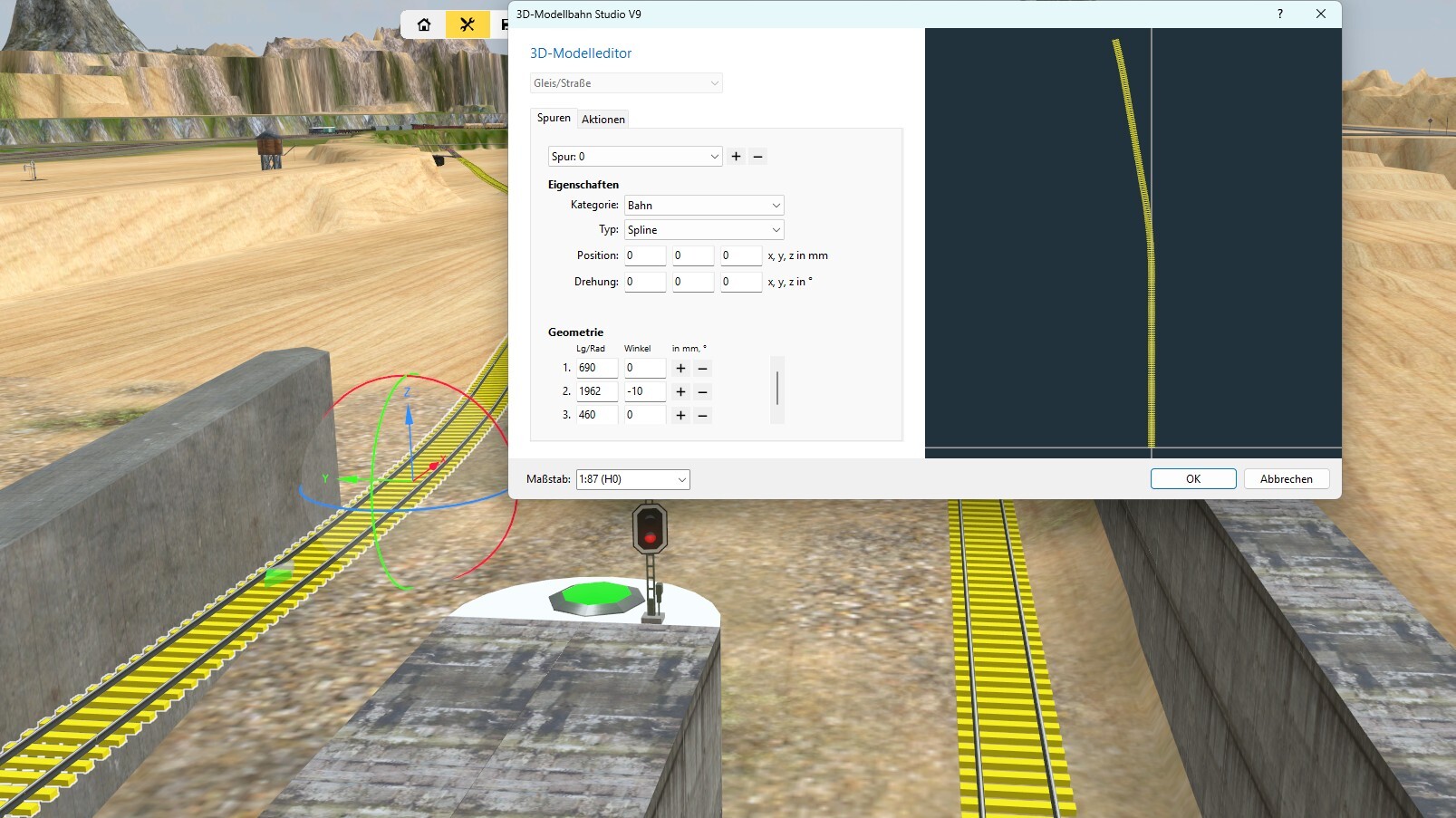Image resolution: width=1456 pixels, height=818 pixels.
Task: Cancel the dialog with the Abbrechen button
Action: click(x=1287, y=479)
